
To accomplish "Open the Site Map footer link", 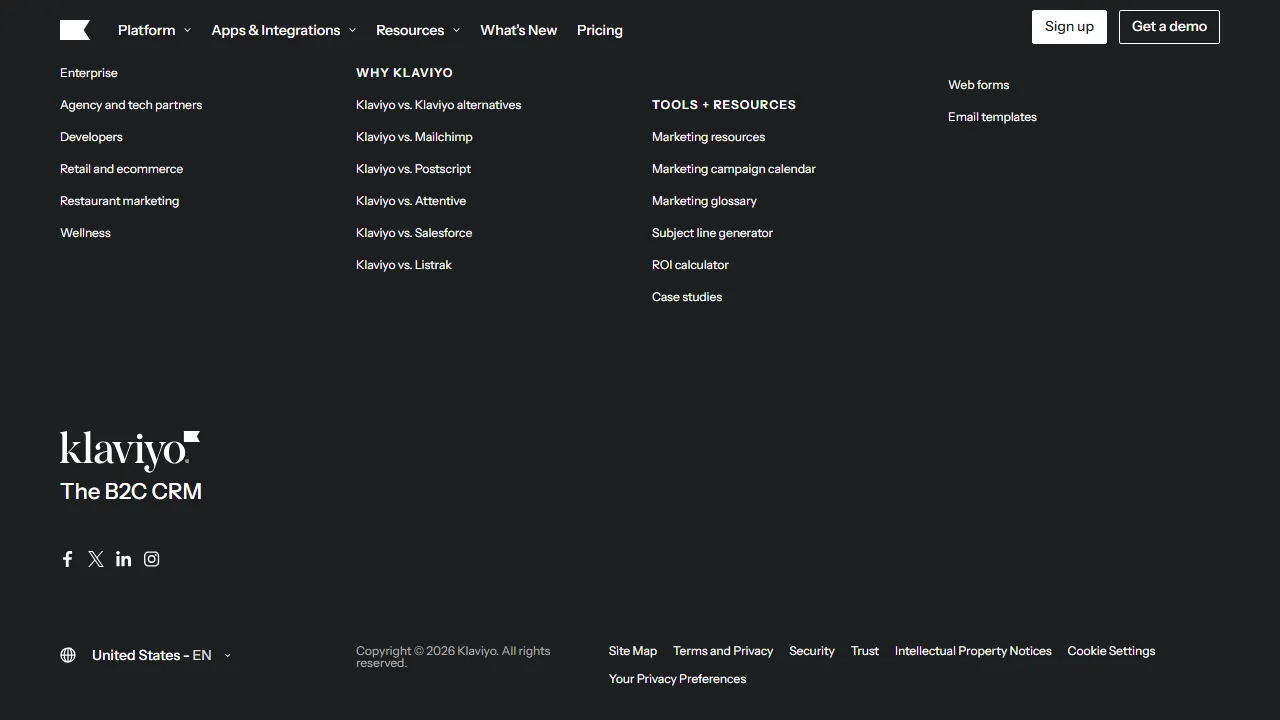I will (x=633, y=651).
